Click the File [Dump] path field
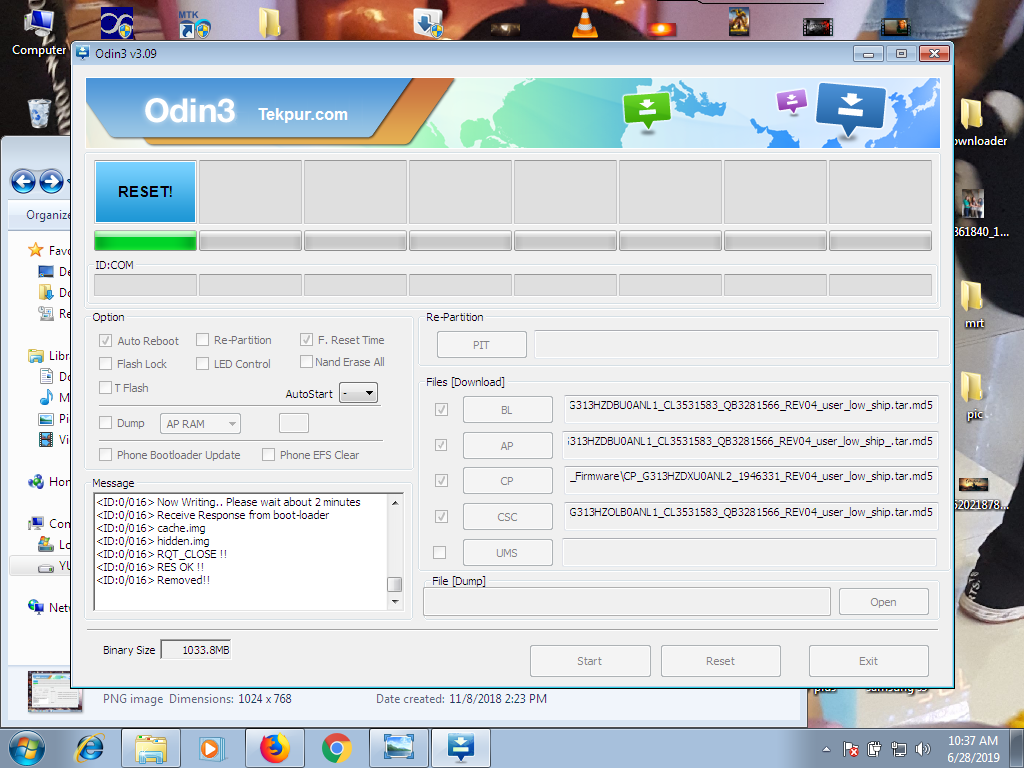 coord(627,601)
